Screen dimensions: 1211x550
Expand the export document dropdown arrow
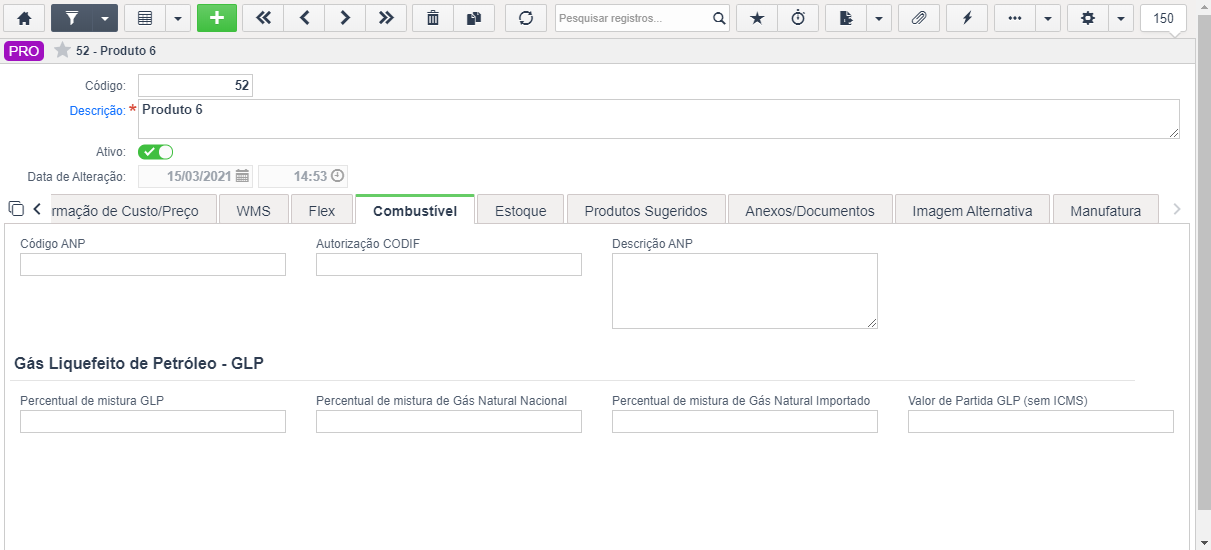(x=878, y=18)
